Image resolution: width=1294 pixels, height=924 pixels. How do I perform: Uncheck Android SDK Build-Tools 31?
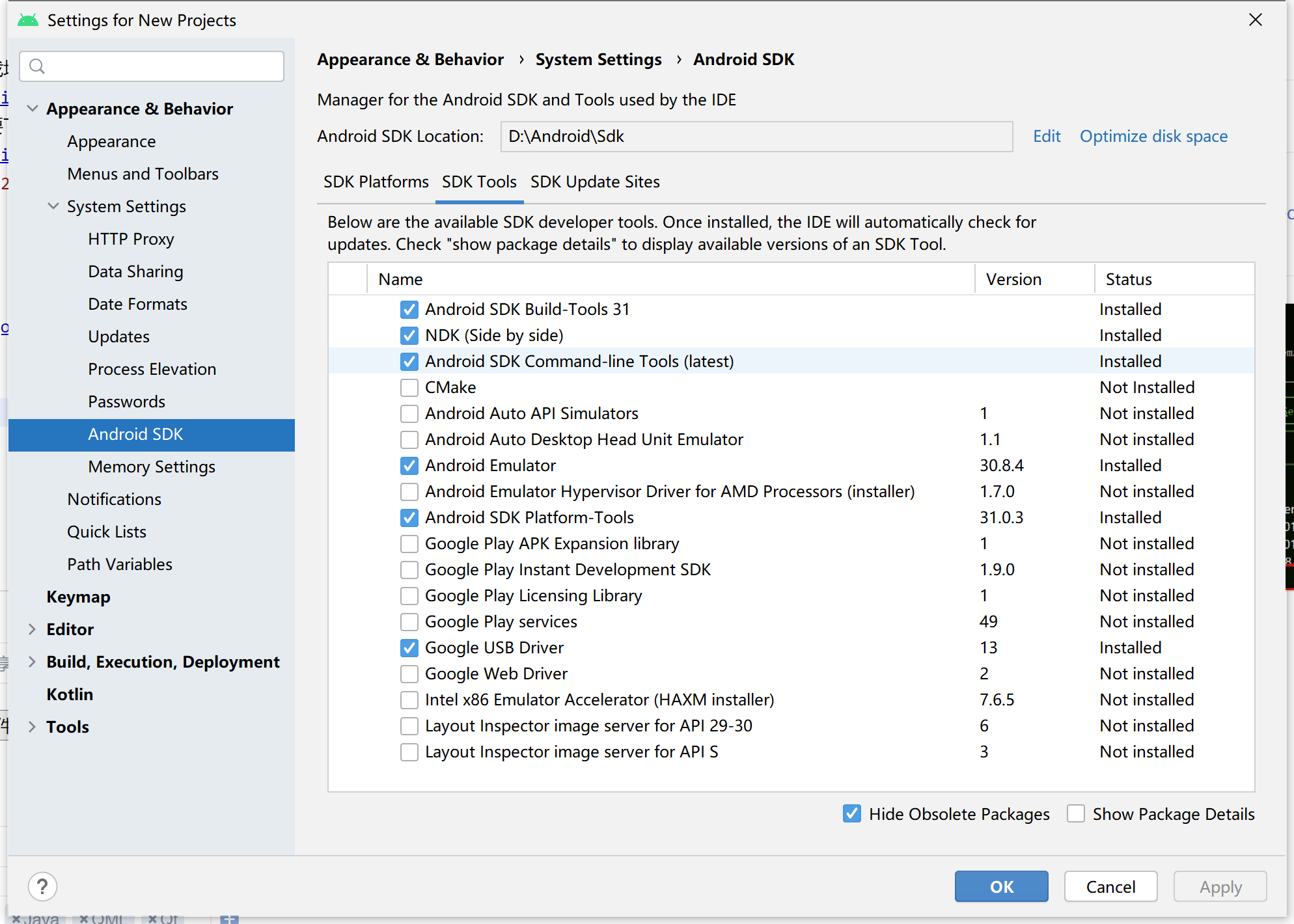coord(409,309)
